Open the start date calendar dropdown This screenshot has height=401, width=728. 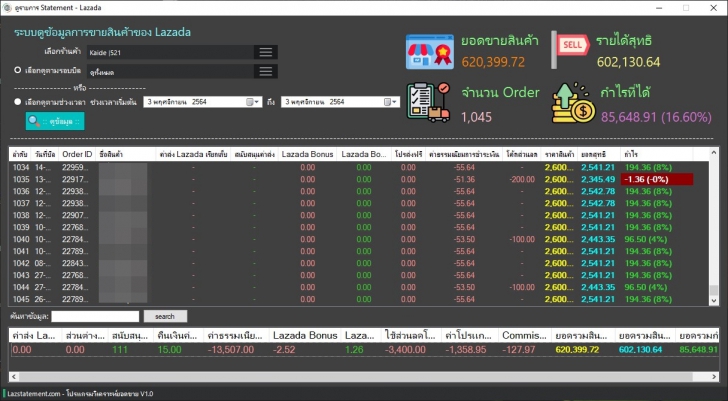coord(251,102)
